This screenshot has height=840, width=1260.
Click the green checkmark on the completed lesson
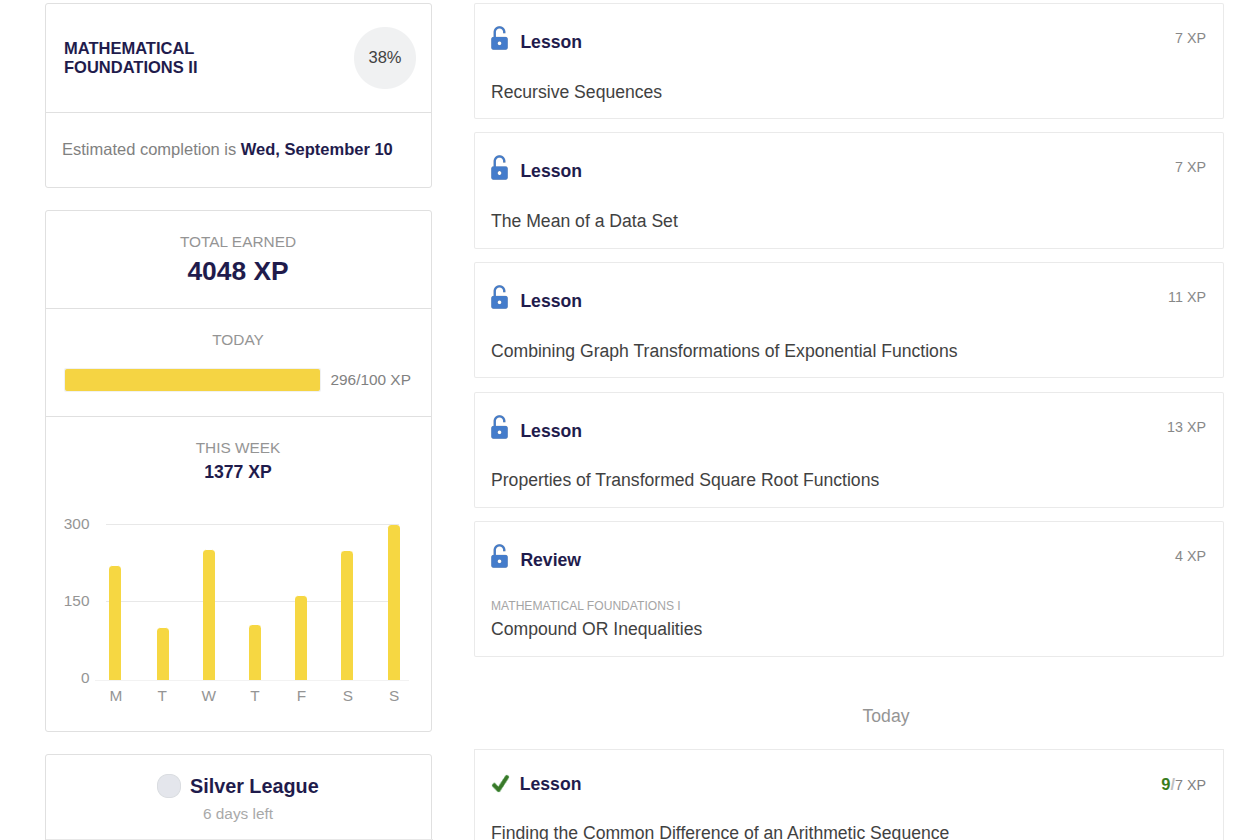[500, 784]
